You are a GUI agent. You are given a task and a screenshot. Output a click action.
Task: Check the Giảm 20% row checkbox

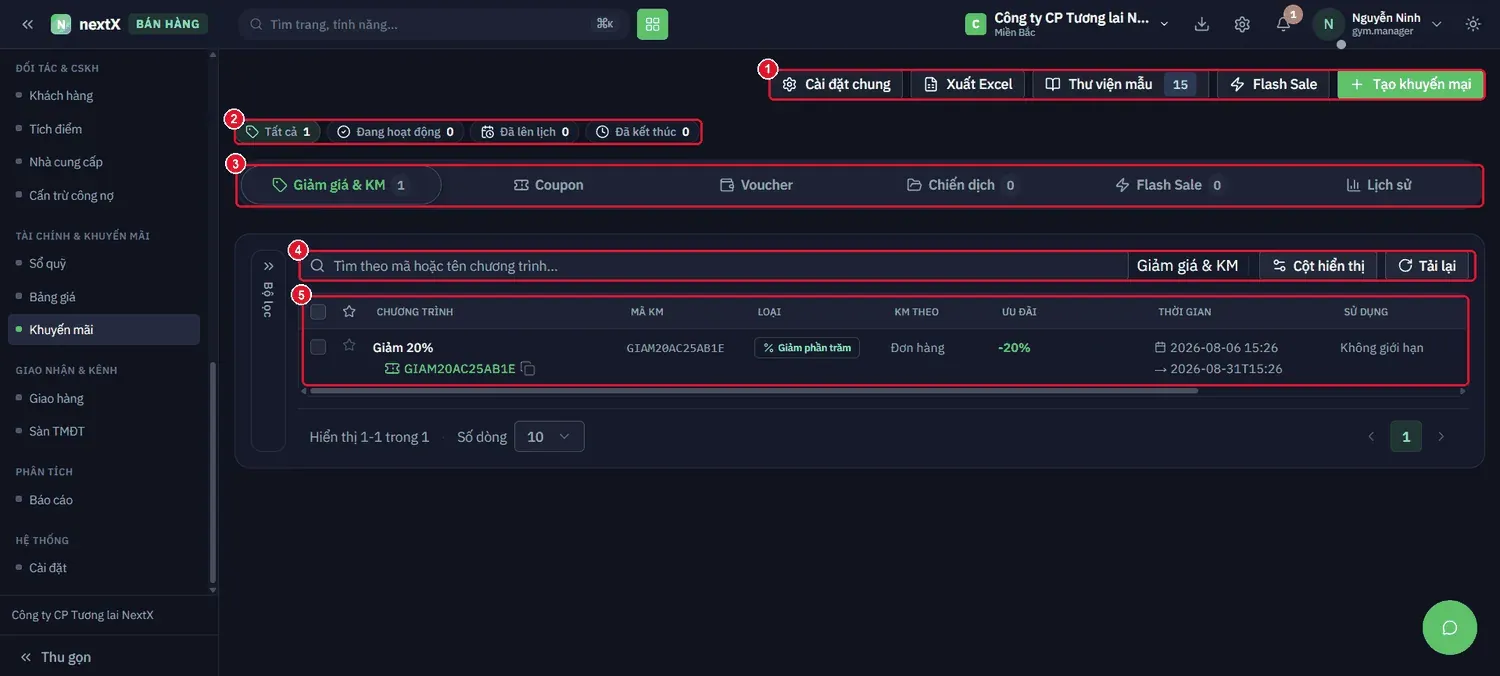click(x=318, y=347)
